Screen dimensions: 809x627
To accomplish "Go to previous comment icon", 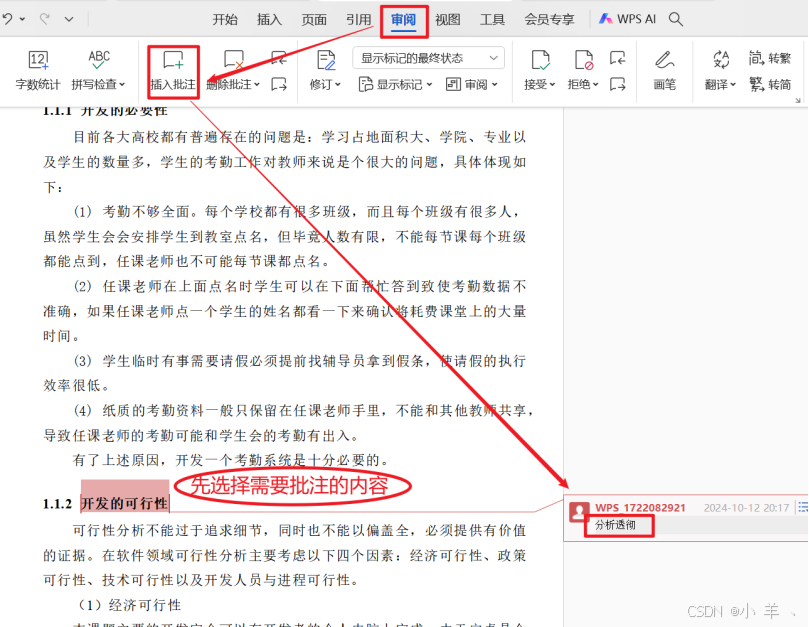I will click(x=279, y=58).
